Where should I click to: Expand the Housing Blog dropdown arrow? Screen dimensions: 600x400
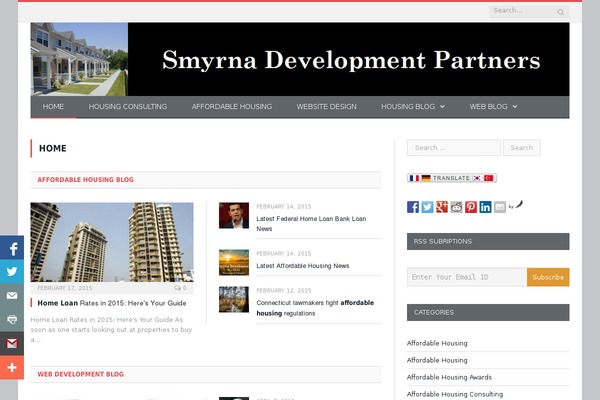click(442, 107)
